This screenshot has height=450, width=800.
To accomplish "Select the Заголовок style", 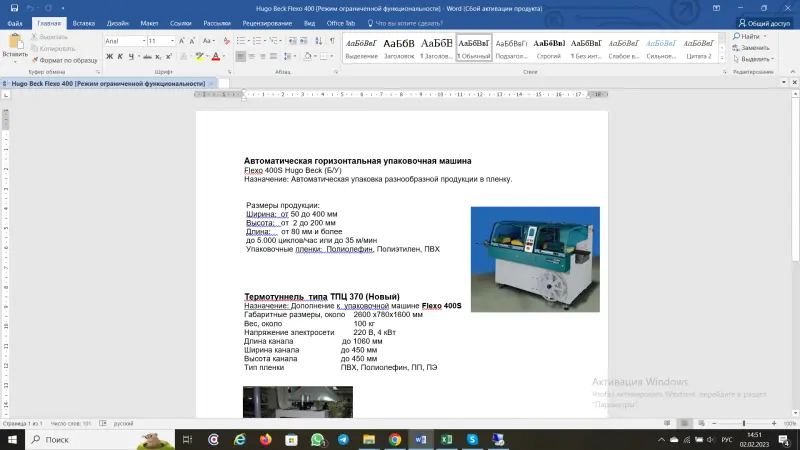I will (399, 48).
